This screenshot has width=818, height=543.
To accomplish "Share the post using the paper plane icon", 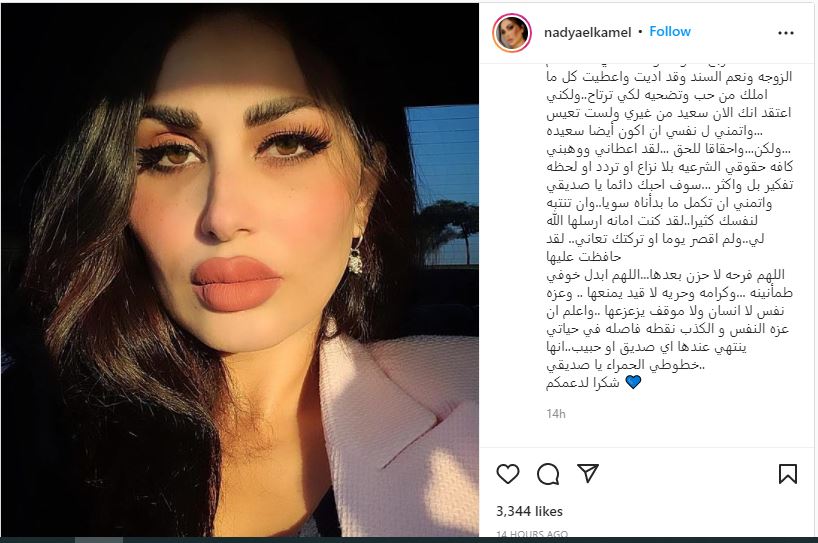I will 588,473.
